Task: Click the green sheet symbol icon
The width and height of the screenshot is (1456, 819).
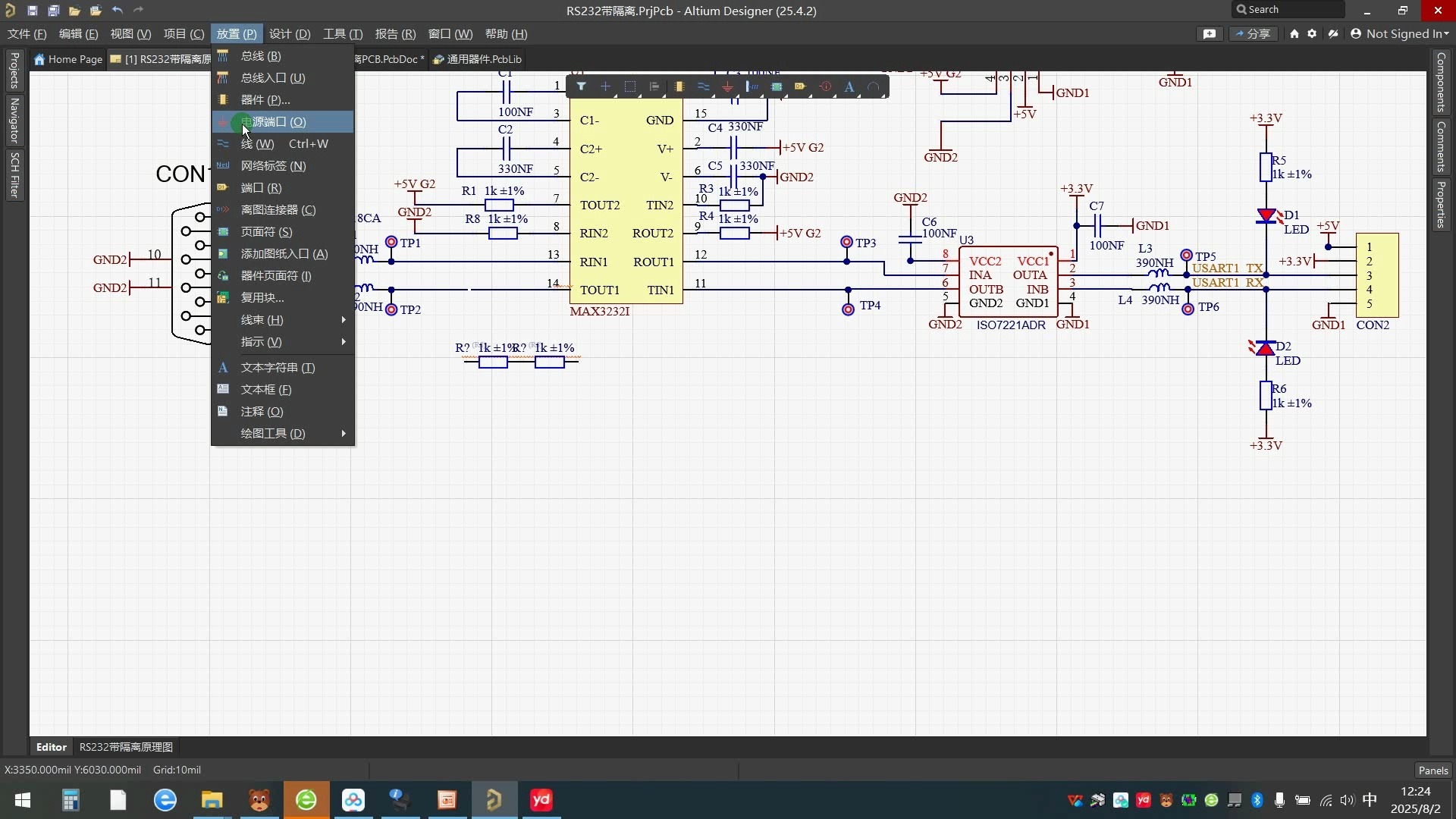Action: [777, 86]
